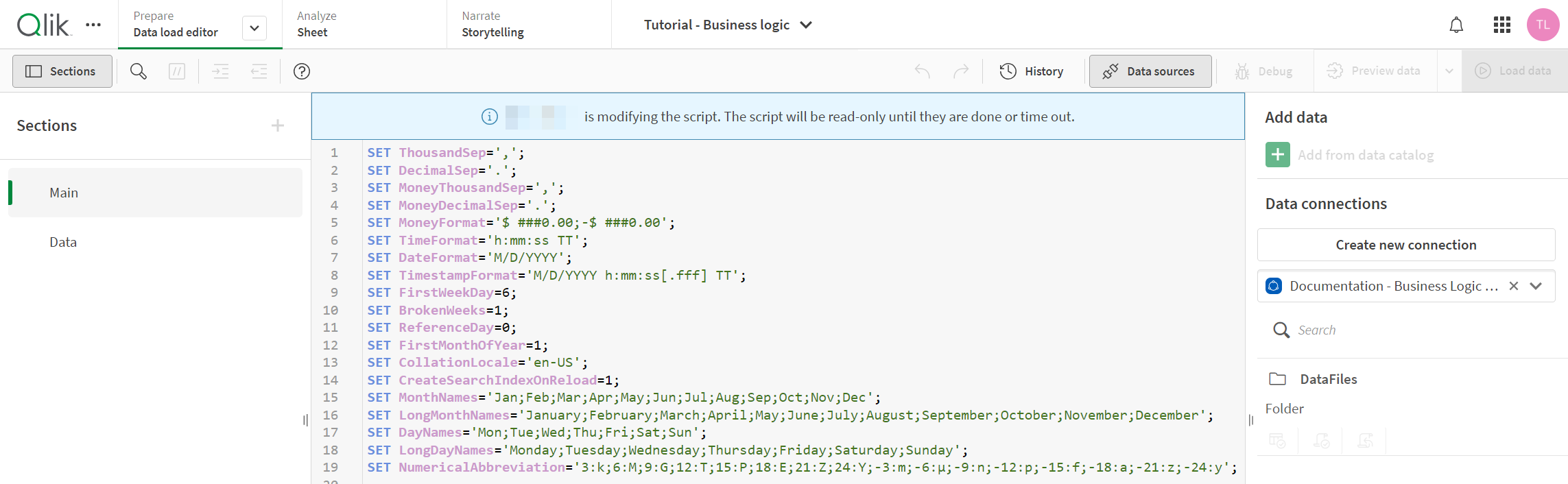Expand the Documentation - Business Logic space dropdown

[1536, 286]
